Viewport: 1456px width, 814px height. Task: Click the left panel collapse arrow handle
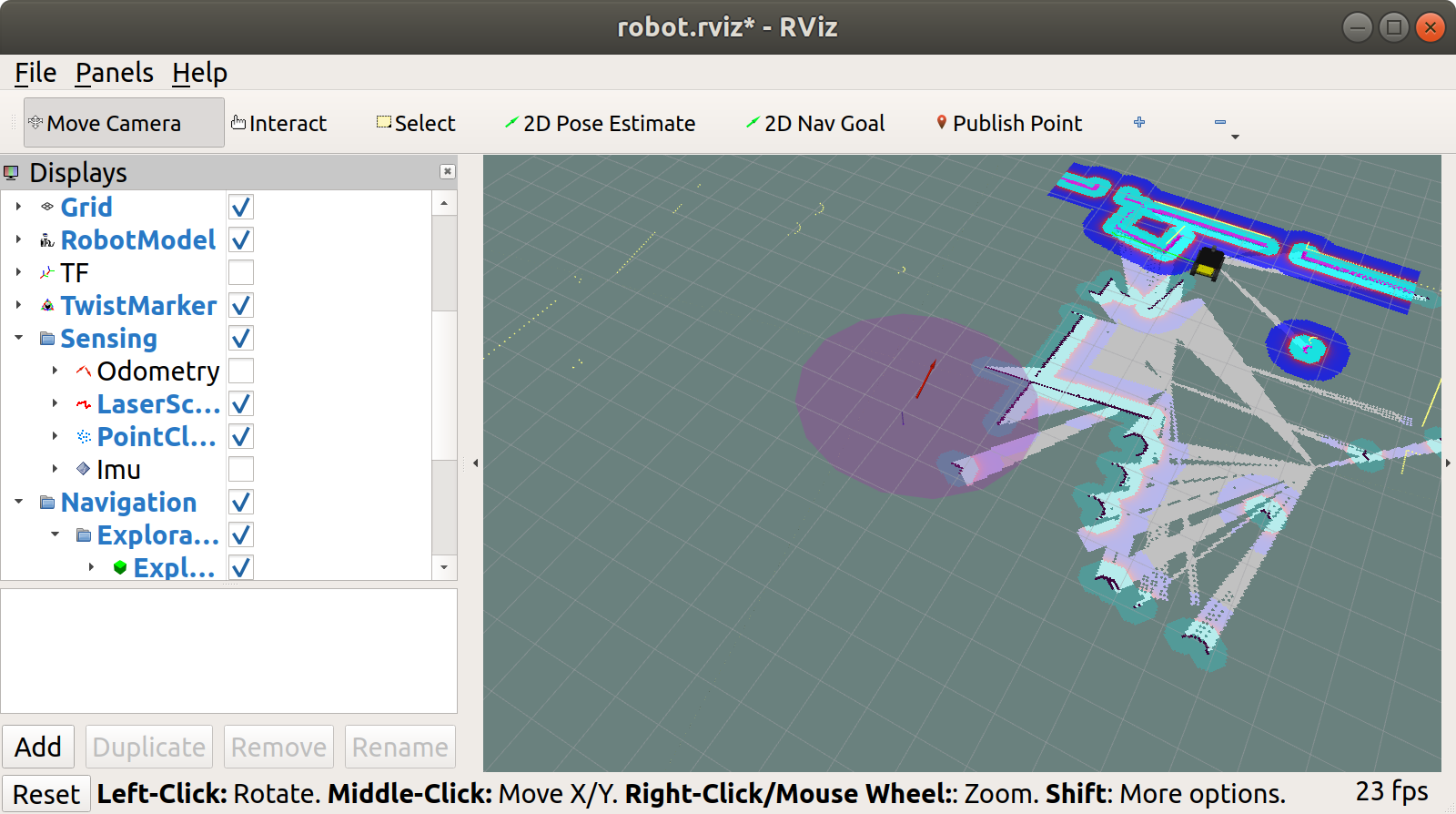(x=475, y=463)
